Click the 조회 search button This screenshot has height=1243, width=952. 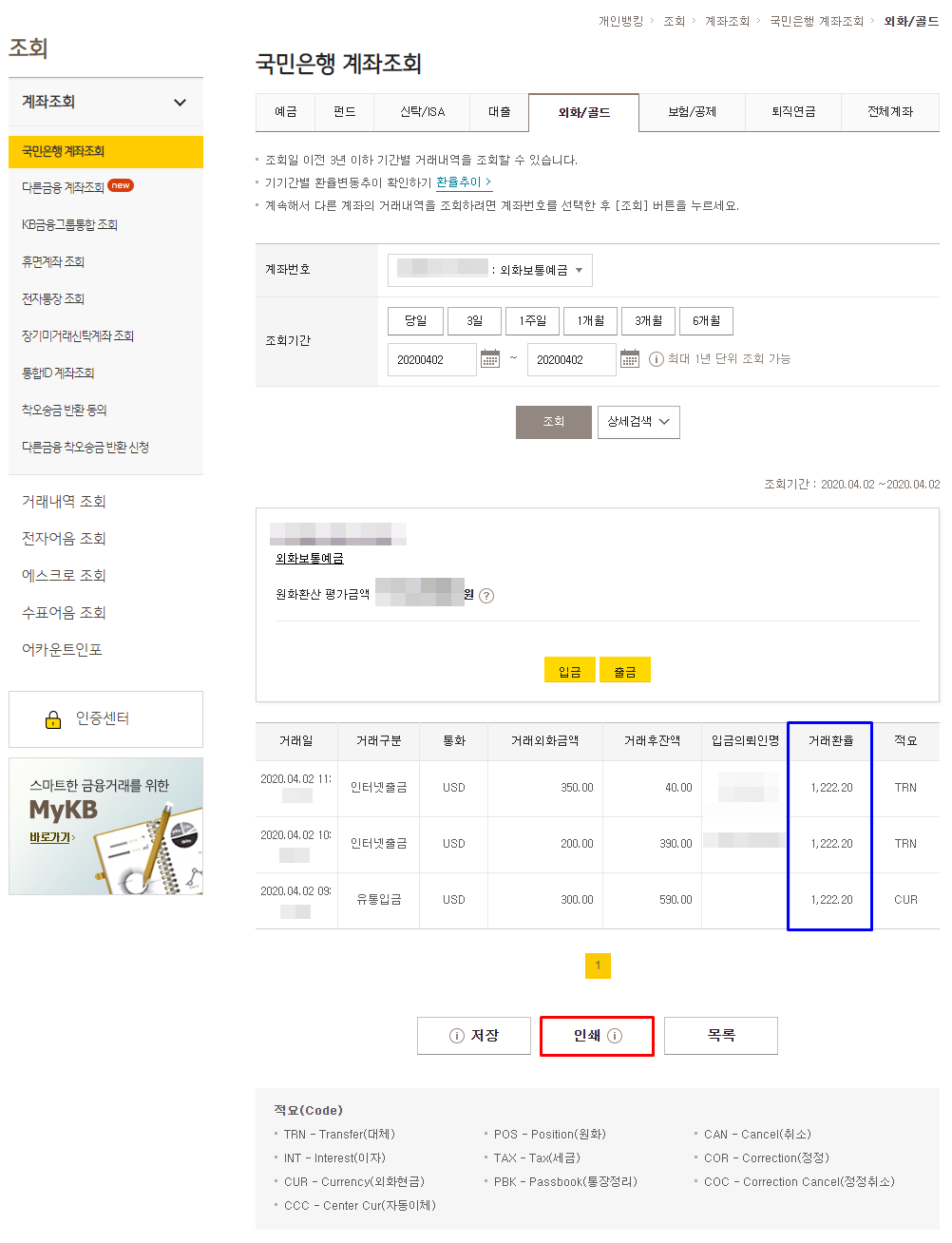[554, 422]
